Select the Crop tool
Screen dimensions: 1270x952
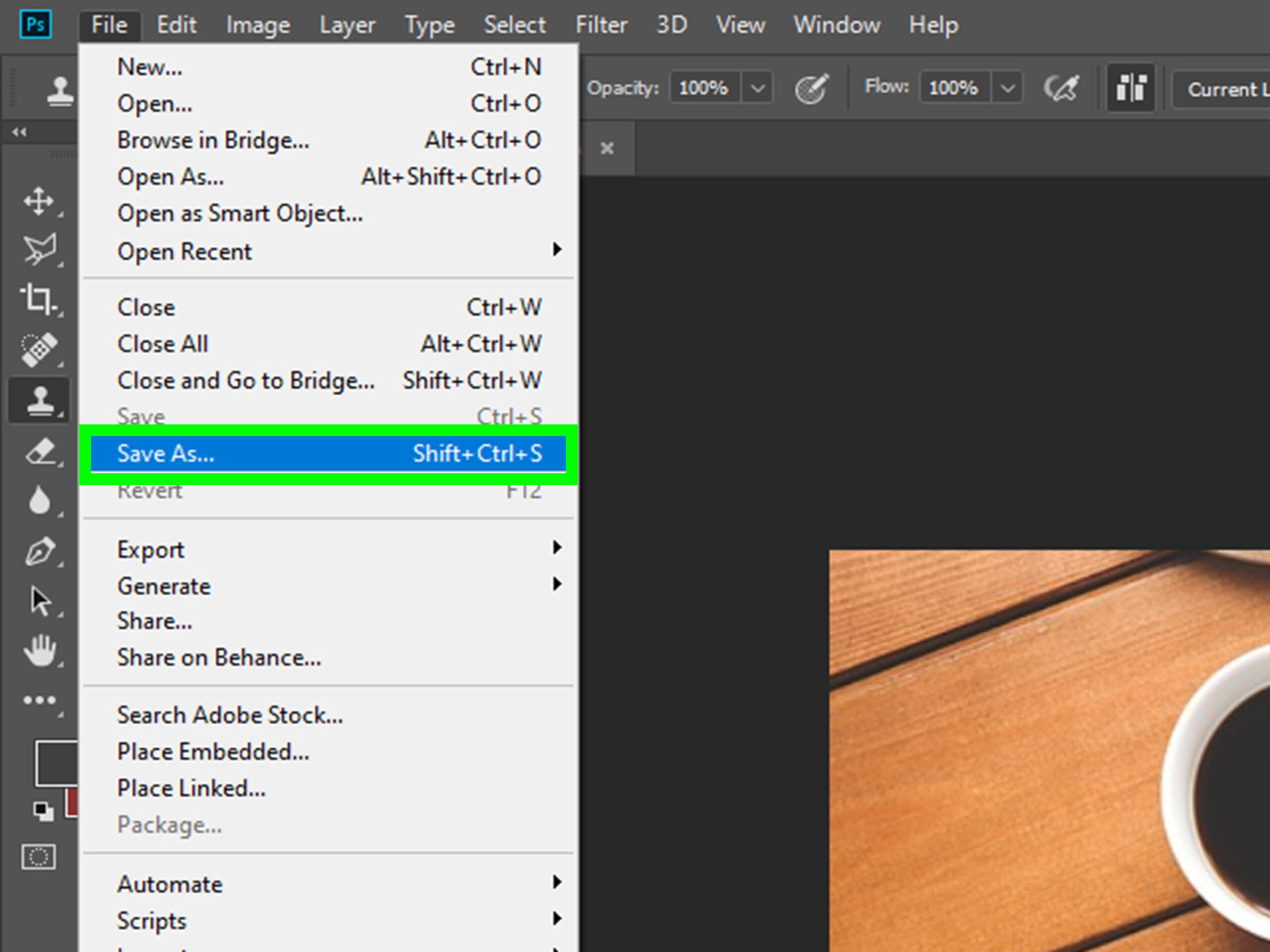(x=39, y=298)
